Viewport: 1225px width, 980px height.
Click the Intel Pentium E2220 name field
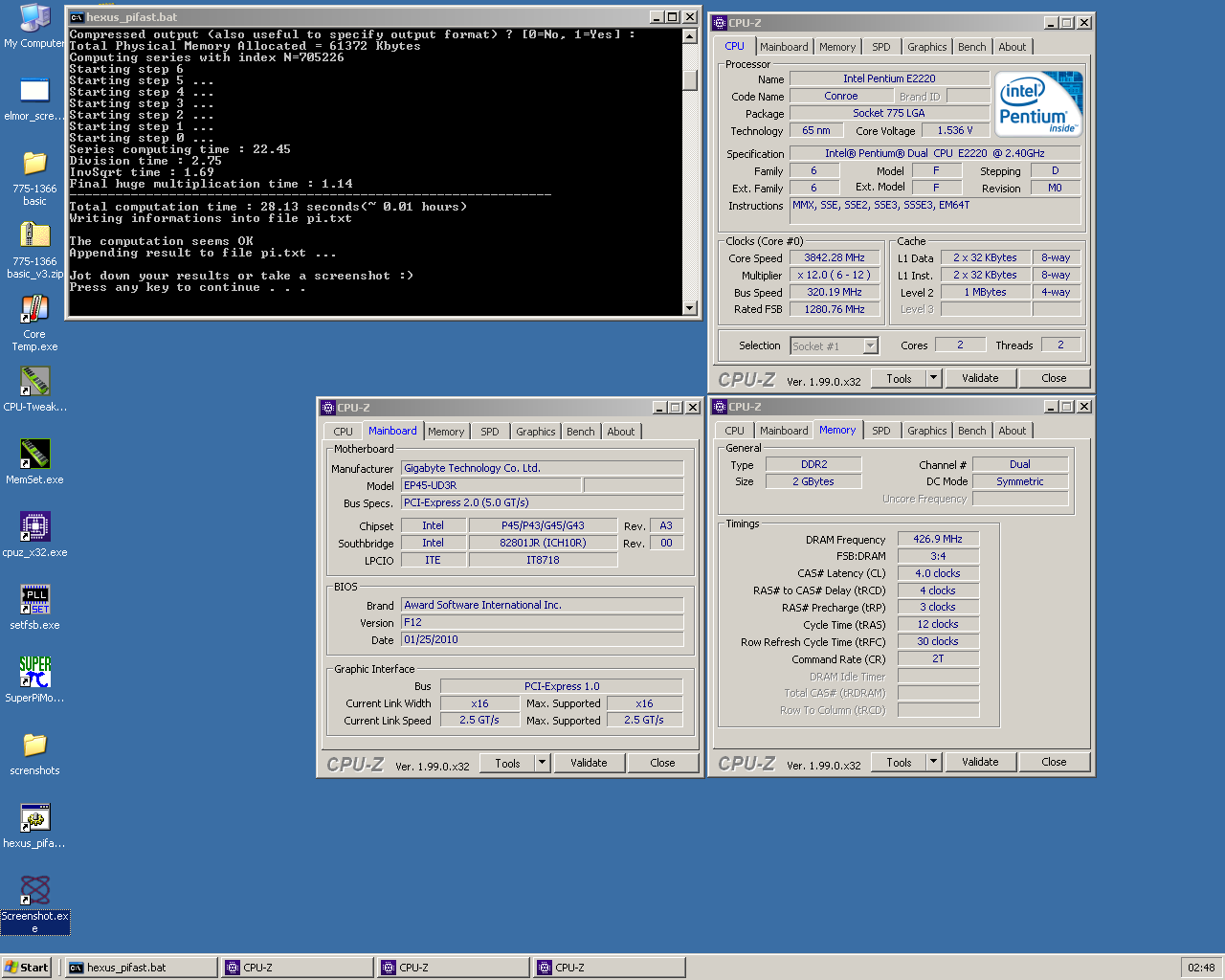click(889, 78)
